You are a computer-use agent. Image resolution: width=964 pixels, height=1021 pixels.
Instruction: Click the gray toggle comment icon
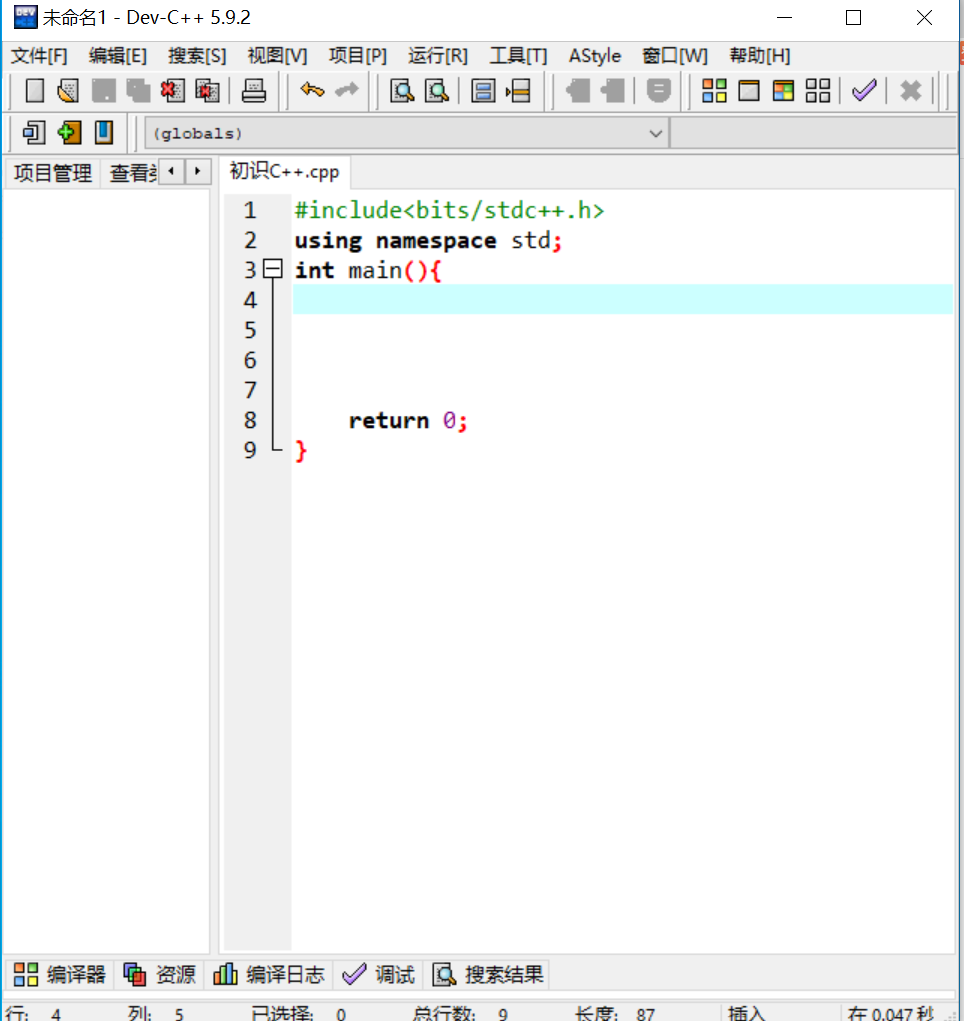pyautogui.click(x=659, y=91)
